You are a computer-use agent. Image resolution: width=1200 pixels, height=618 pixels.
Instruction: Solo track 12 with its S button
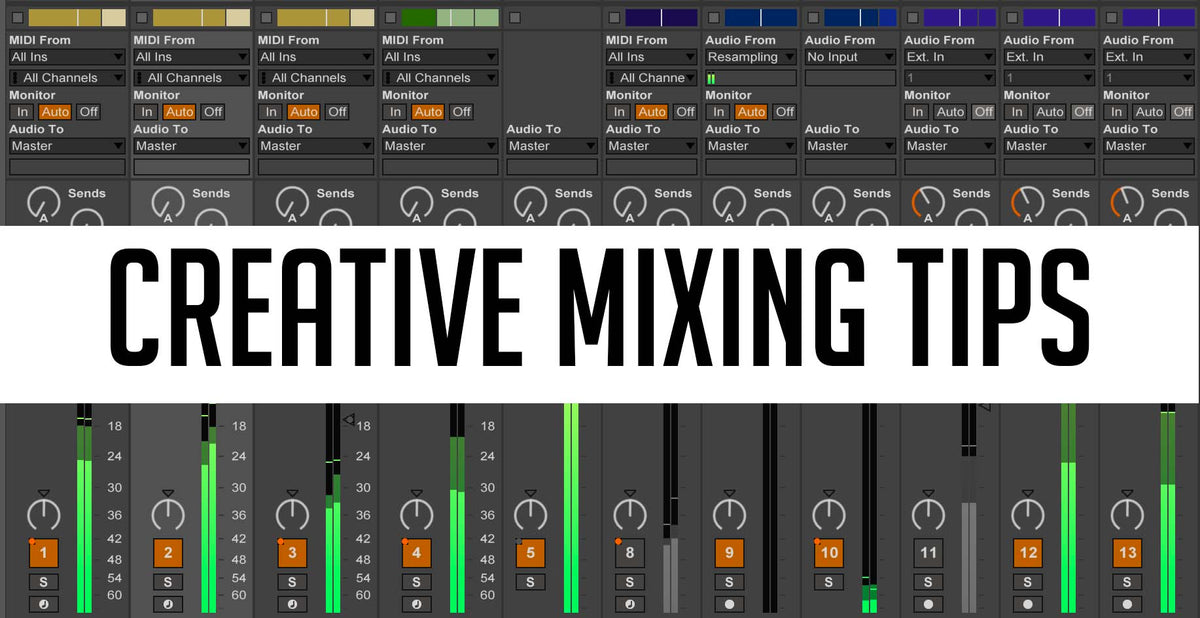point(1028,582)
